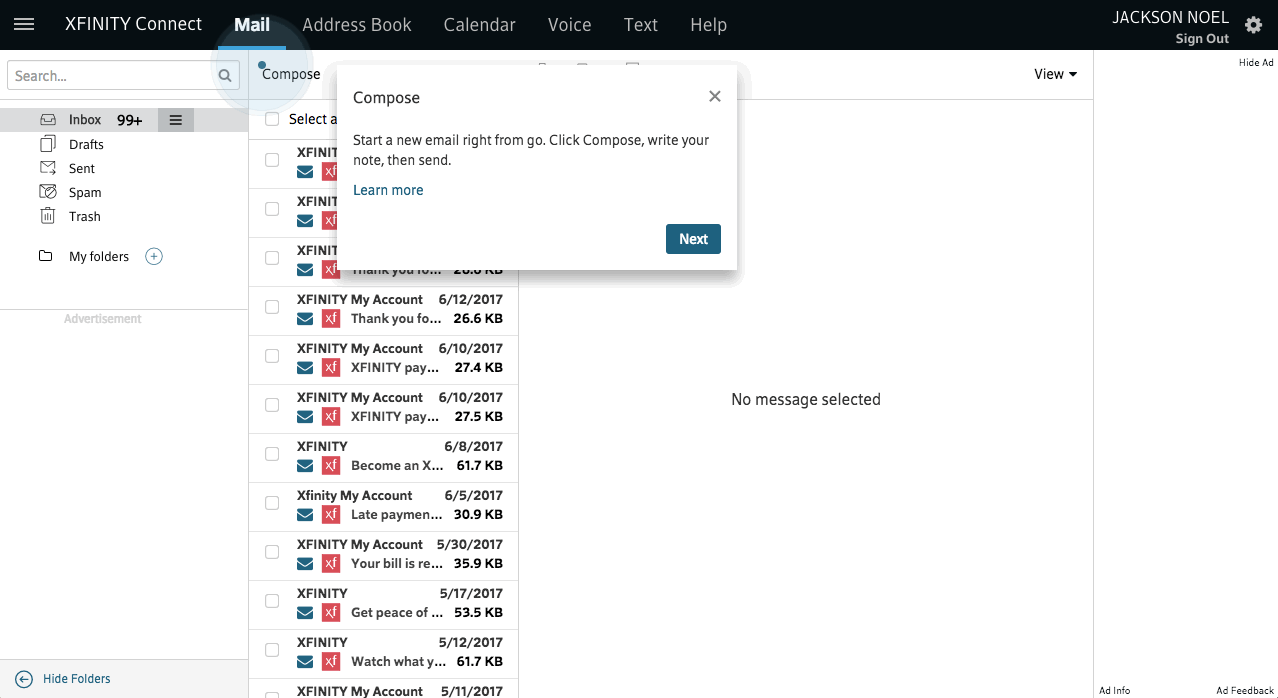Check the 6/12/2017 XFINITY My Account email

272,307
